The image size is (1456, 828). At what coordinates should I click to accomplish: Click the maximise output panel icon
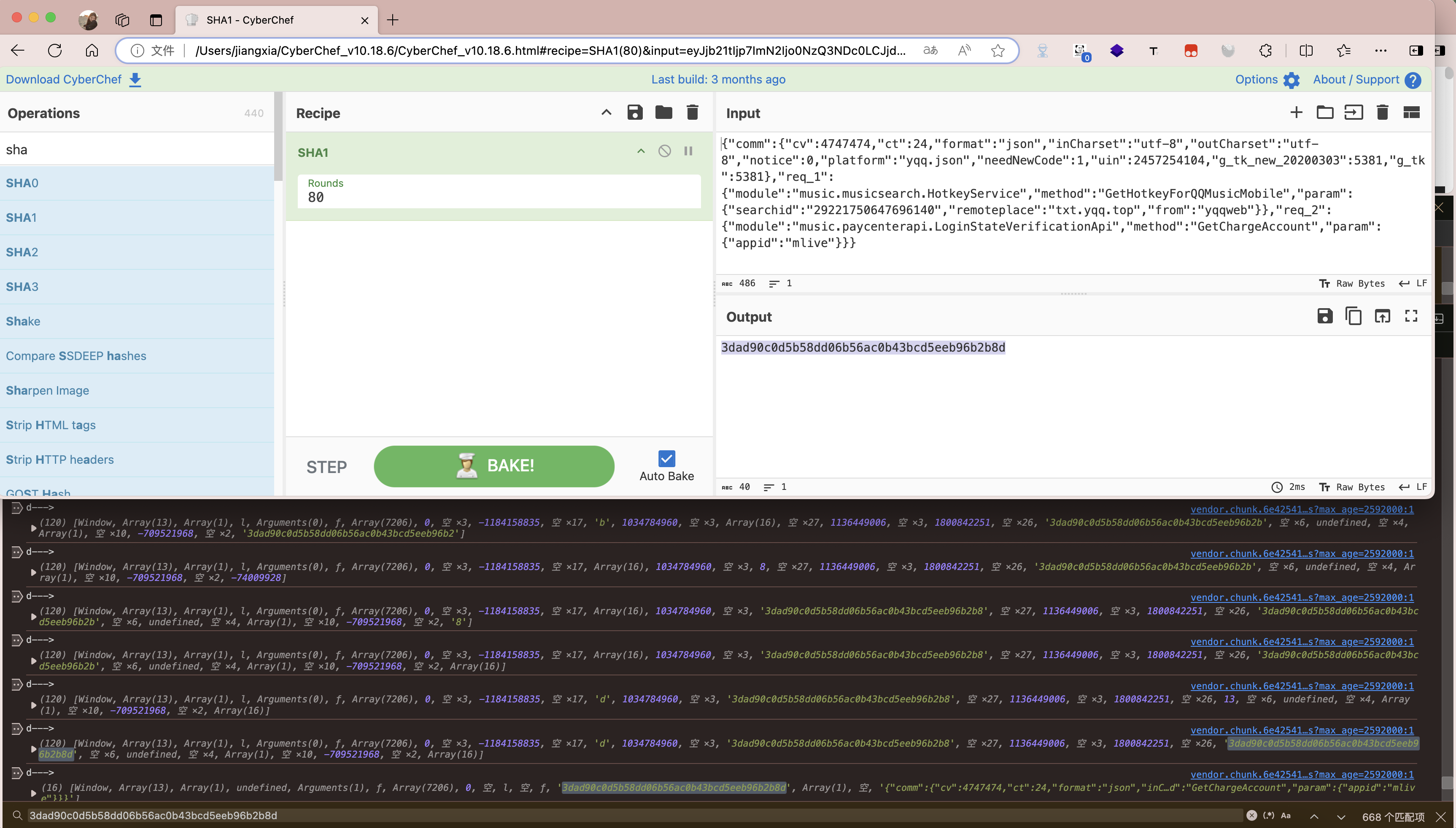(x=1410, y=317)
